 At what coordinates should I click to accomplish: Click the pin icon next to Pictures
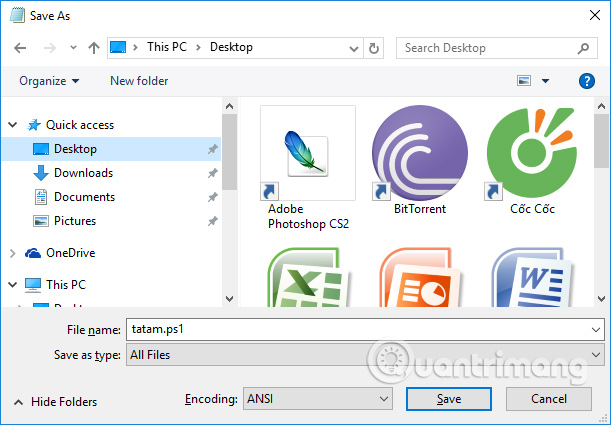[x=212, y=221]
